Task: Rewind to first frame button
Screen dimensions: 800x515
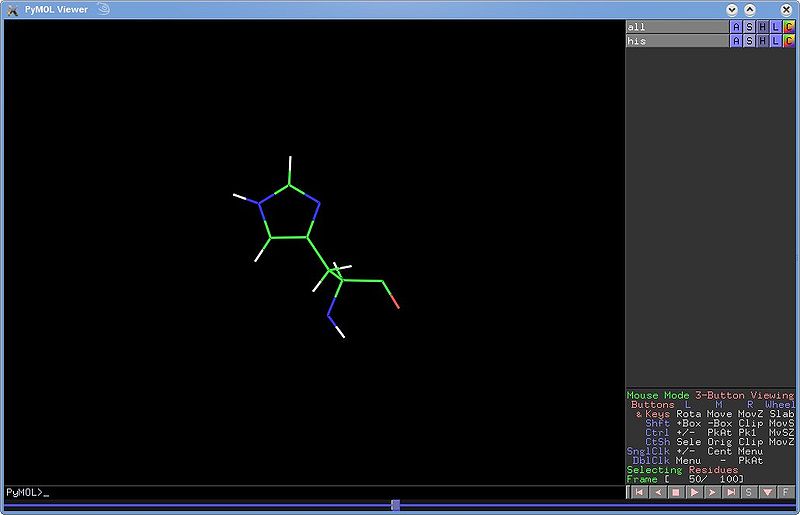Action: click(639, 492)
